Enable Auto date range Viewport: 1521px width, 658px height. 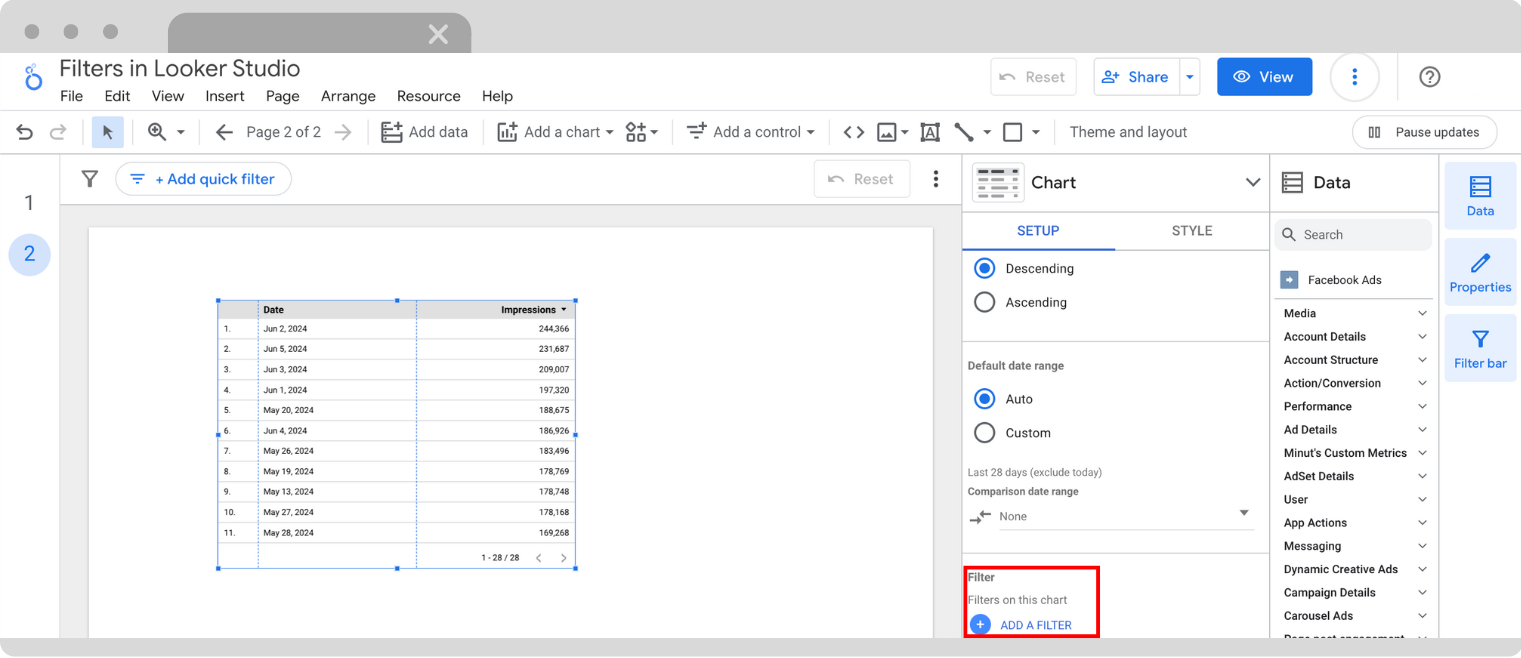click(985, 398)
